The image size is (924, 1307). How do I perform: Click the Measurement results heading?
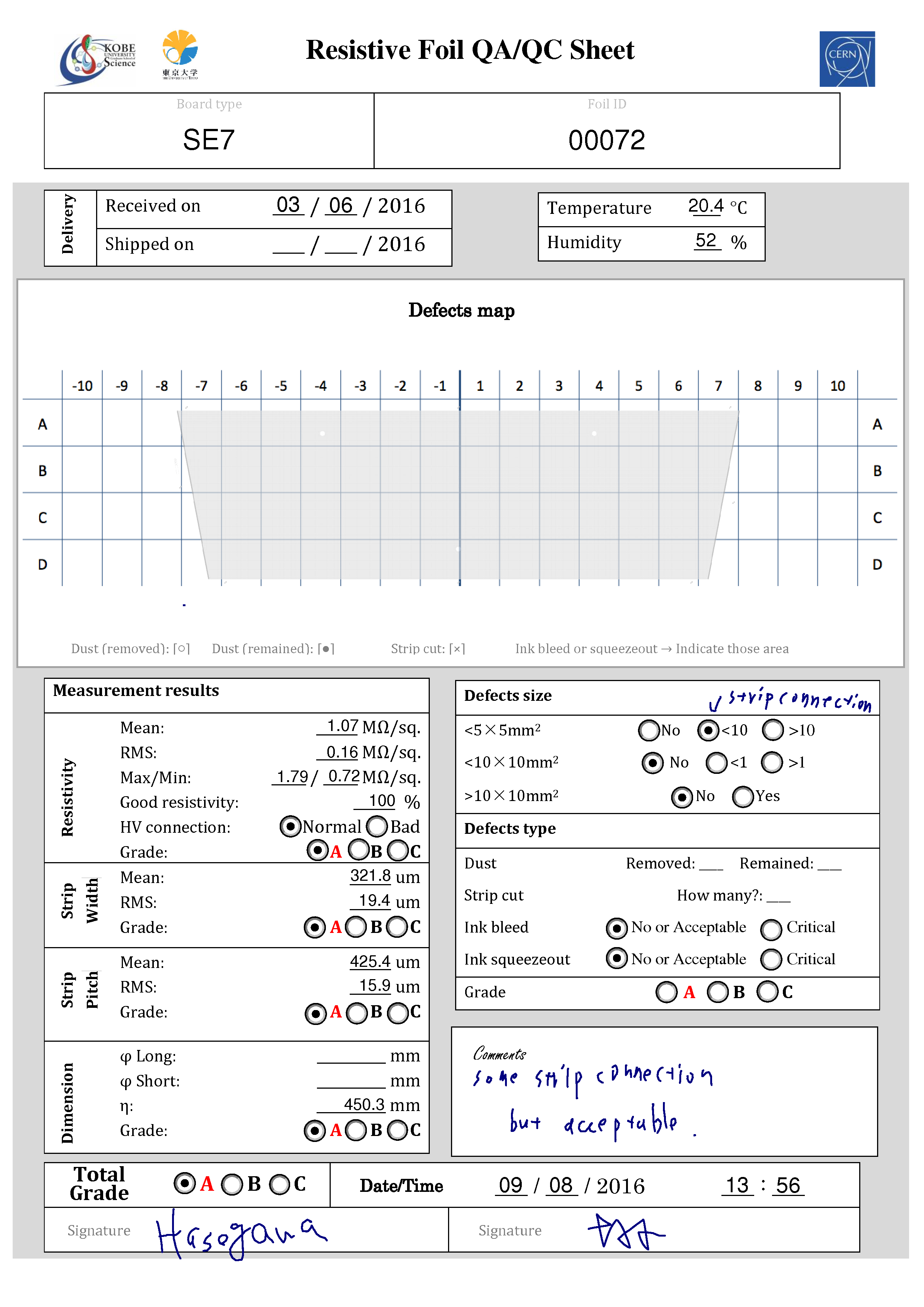136,690
